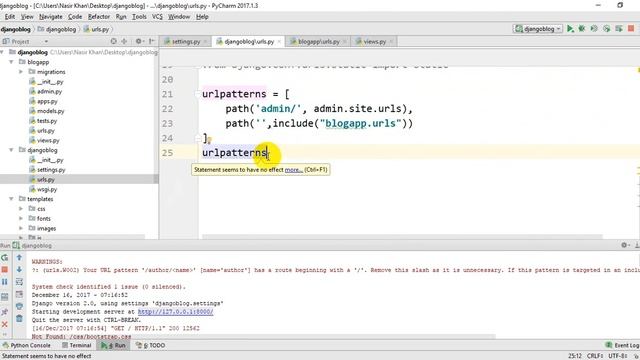Click the editor horizontal scrollbar
This screenshot has width=640, height=360.
[402, 237]
